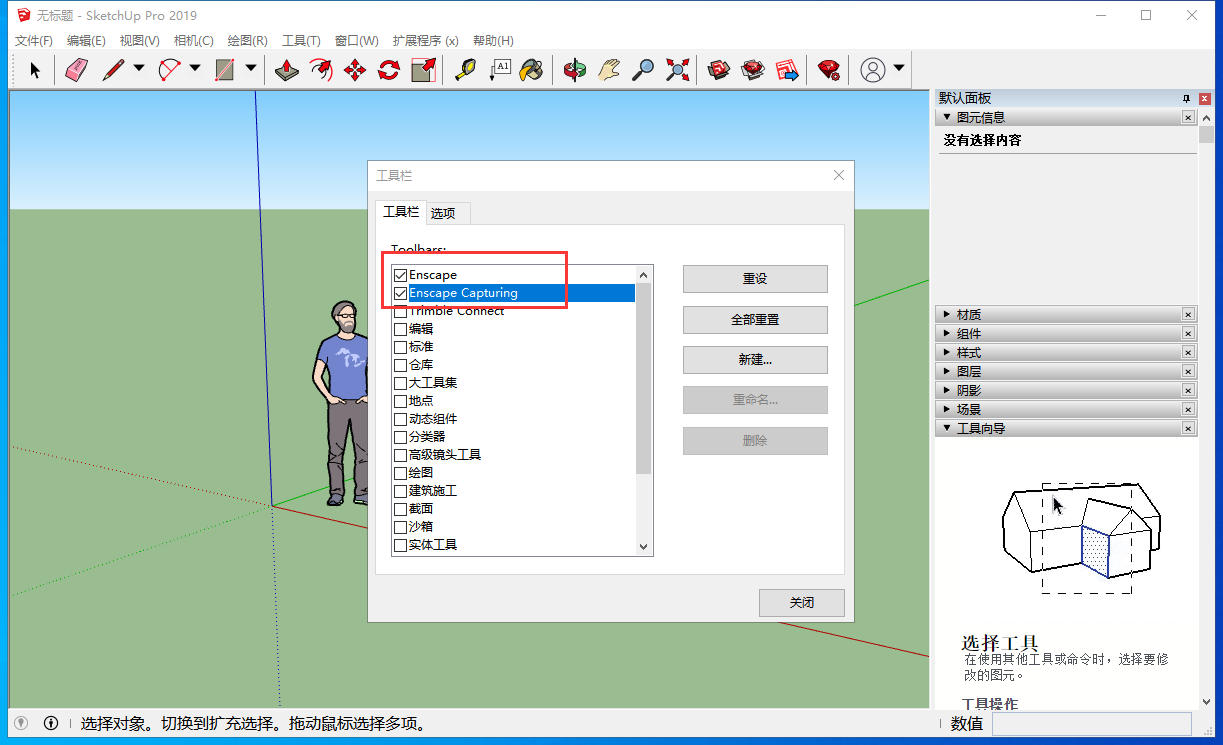Open the 工具(T) menu
The image size is (1223, 745).
click(x=299, y=40)
